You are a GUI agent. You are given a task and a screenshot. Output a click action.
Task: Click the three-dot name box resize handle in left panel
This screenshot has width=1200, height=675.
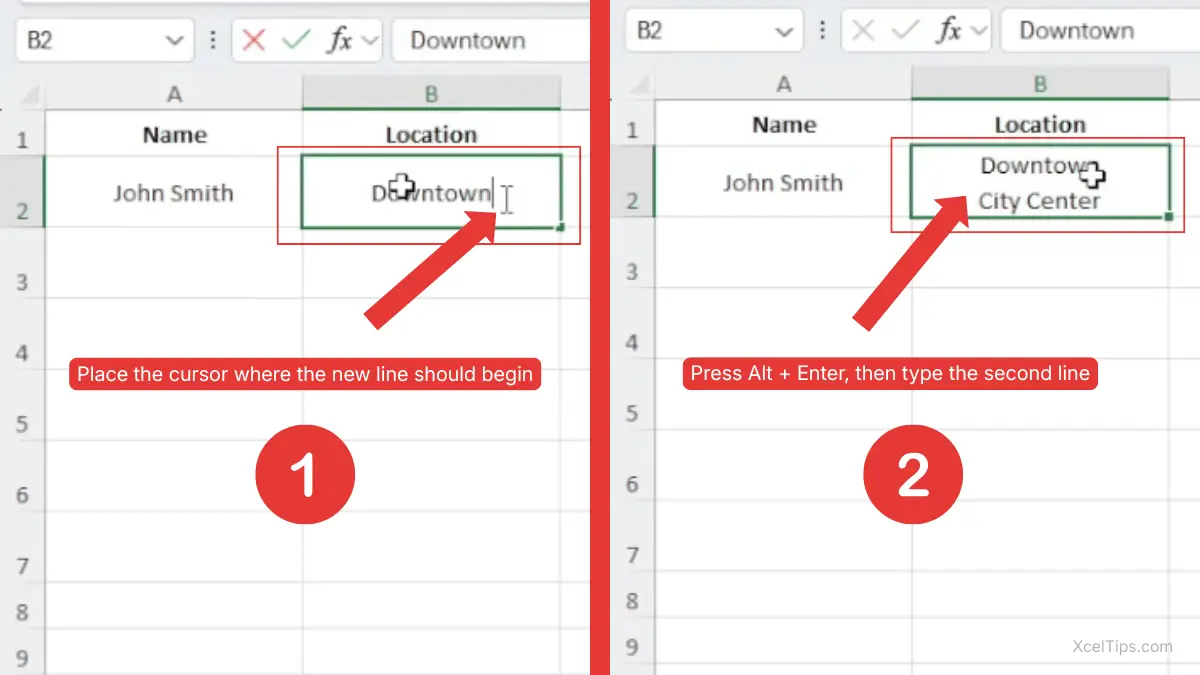(212, 41)
